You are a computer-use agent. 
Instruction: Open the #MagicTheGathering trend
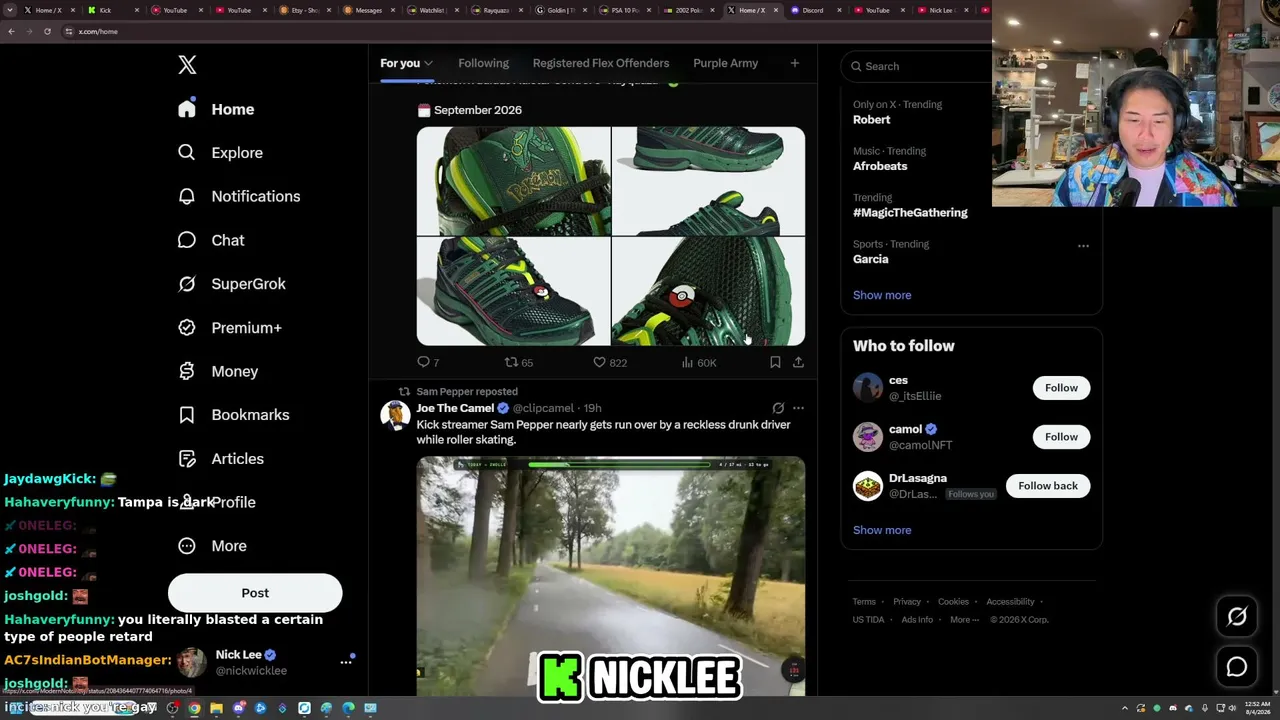pos(910,213)
